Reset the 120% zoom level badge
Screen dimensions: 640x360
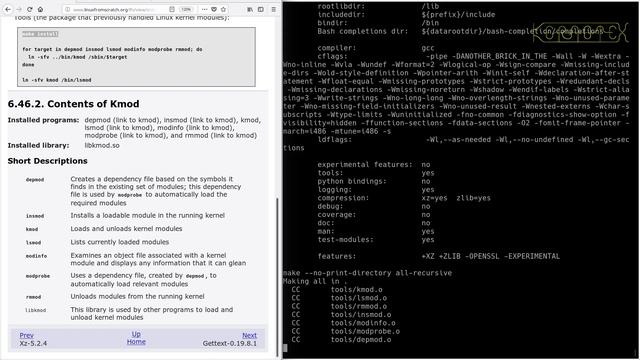pos(186,9)
